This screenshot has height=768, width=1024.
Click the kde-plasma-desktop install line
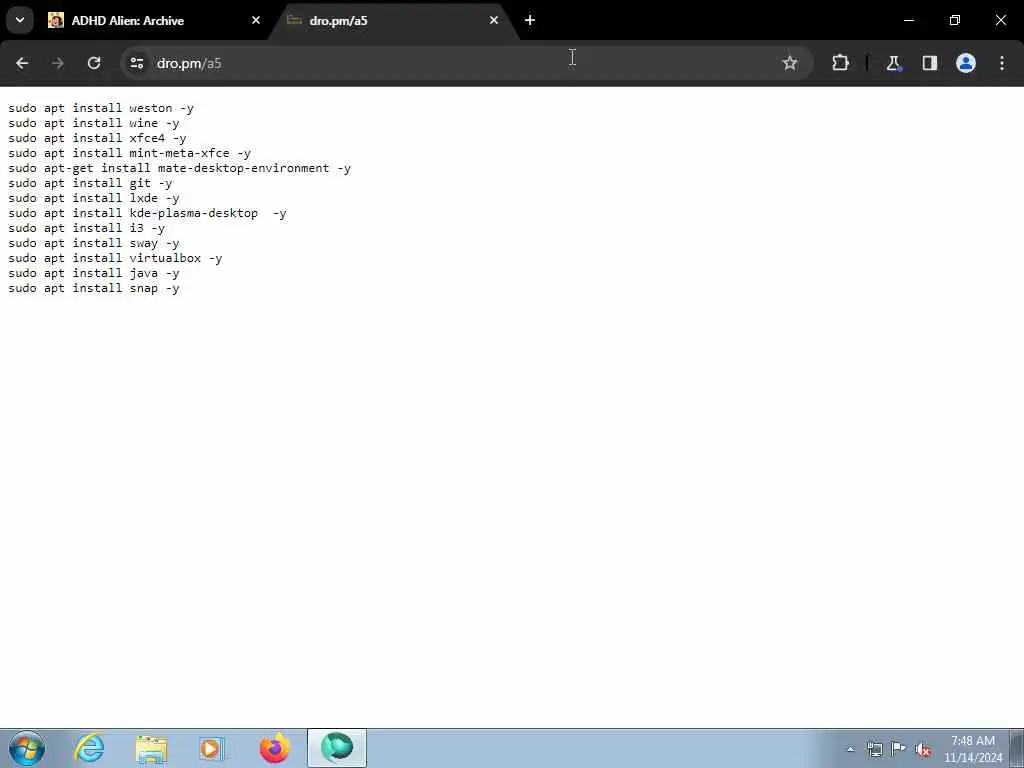147,213
